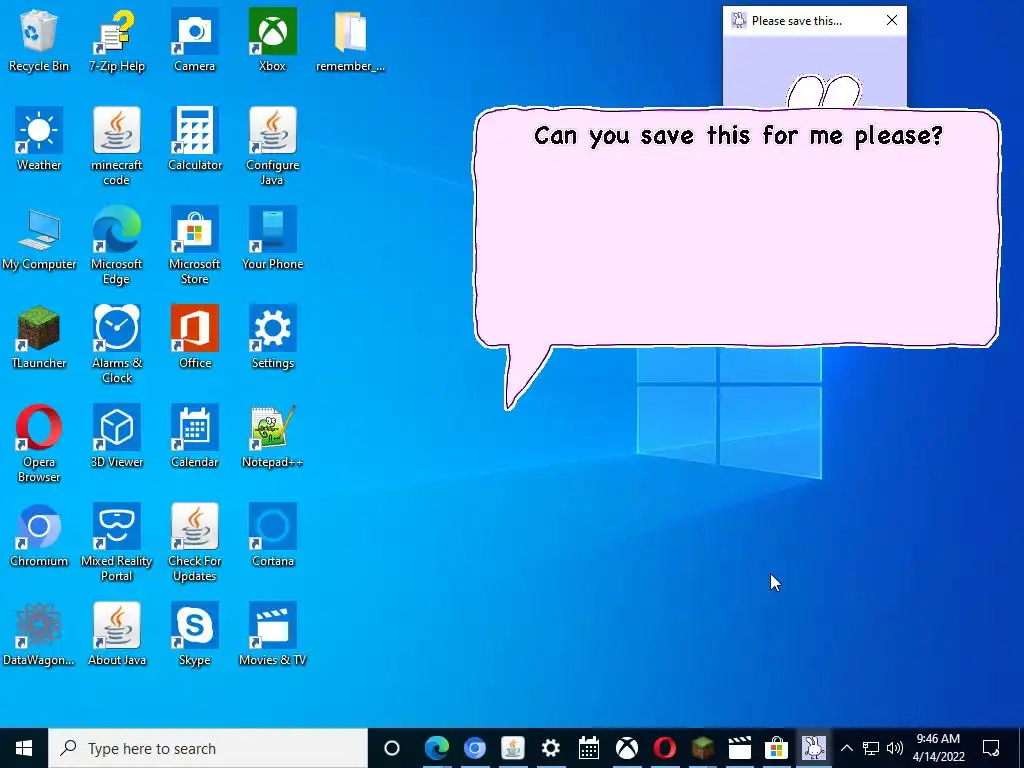Select the Configure Java shortcut
1024x768 pixels.
click(272, 146)
